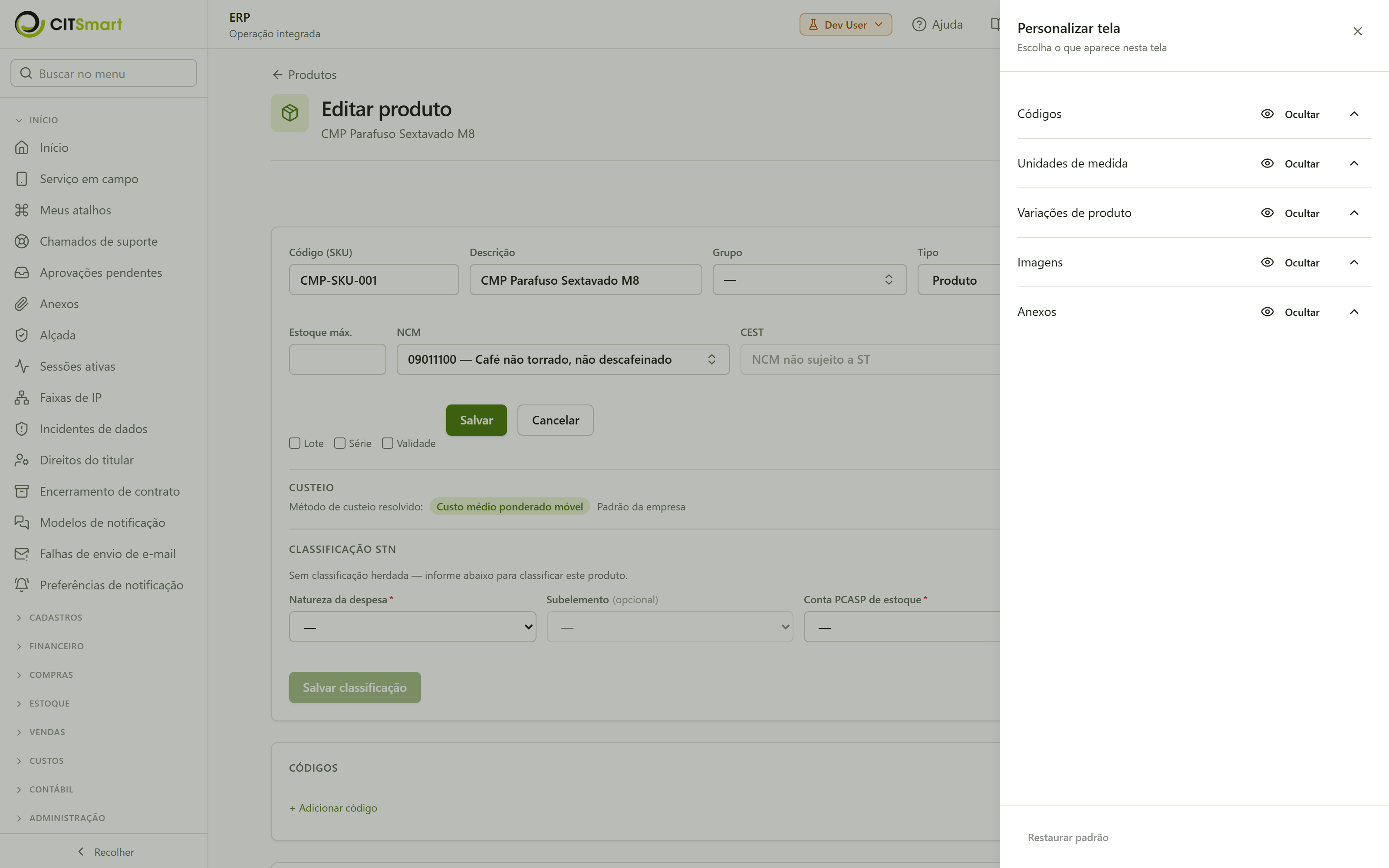Screen dimensions: 1389x868
Task: Expand the CADASTROS menu group
Action: [x=49, y=618]
